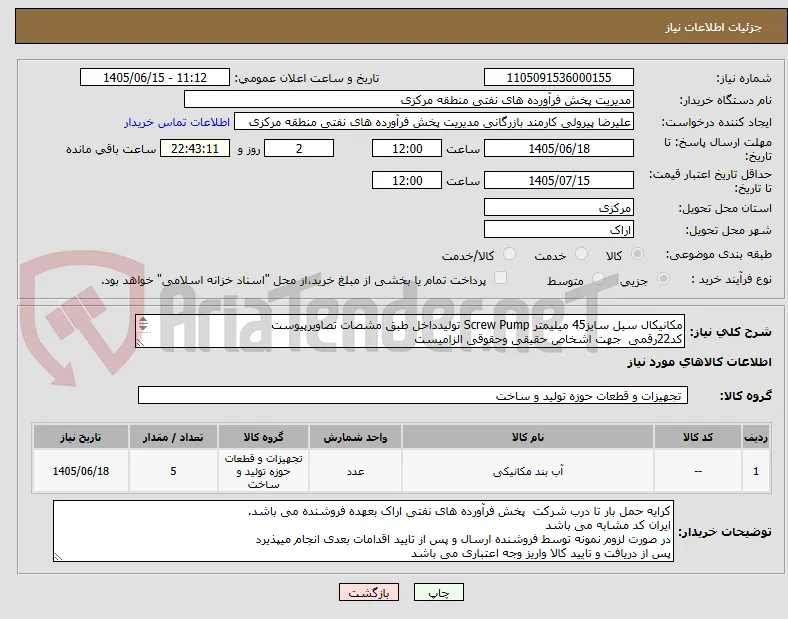Open the اطلاعات تماس خریدار link
The image size is (788, 619).
[177, 122]
